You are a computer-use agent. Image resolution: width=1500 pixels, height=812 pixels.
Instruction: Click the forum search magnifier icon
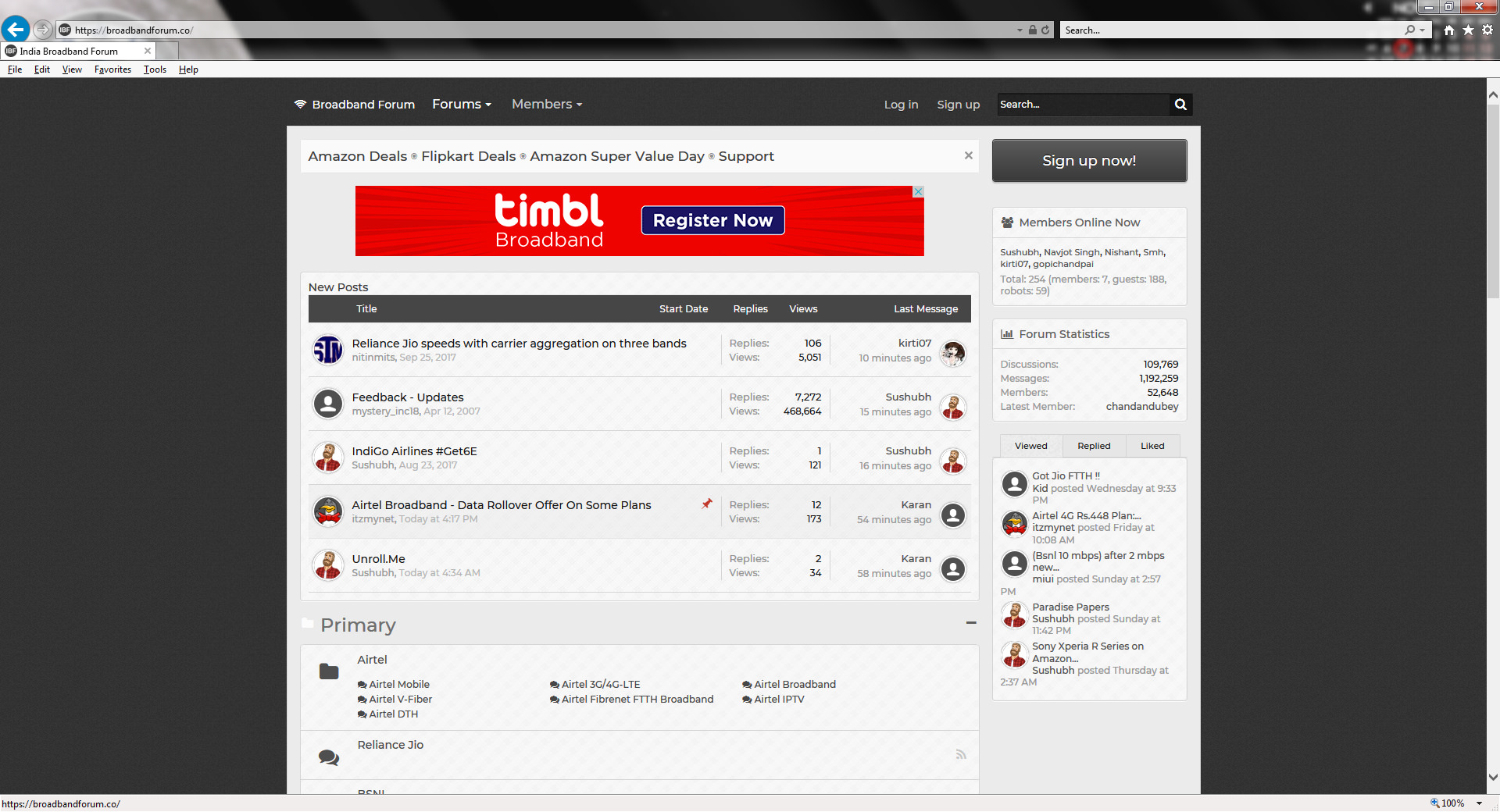[1180, 105]
